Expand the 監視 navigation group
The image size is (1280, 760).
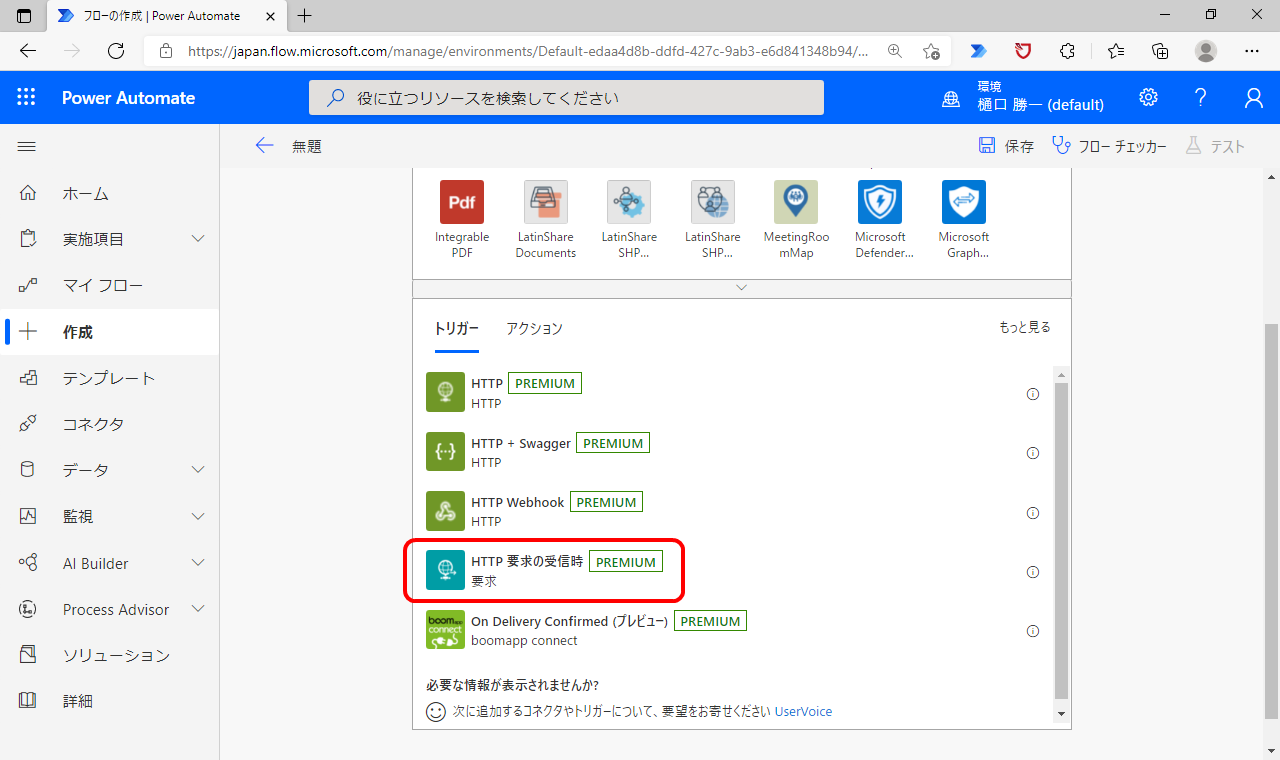point(198,516)
